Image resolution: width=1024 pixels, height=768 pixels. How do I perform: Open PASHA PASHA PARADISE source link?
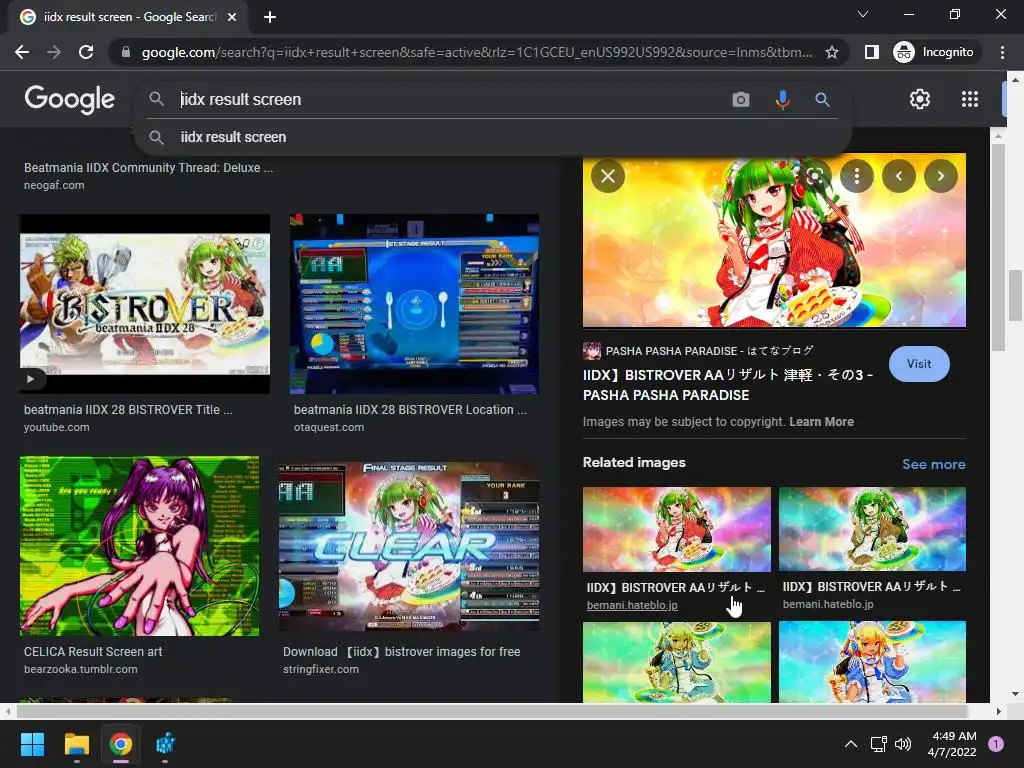698,351
